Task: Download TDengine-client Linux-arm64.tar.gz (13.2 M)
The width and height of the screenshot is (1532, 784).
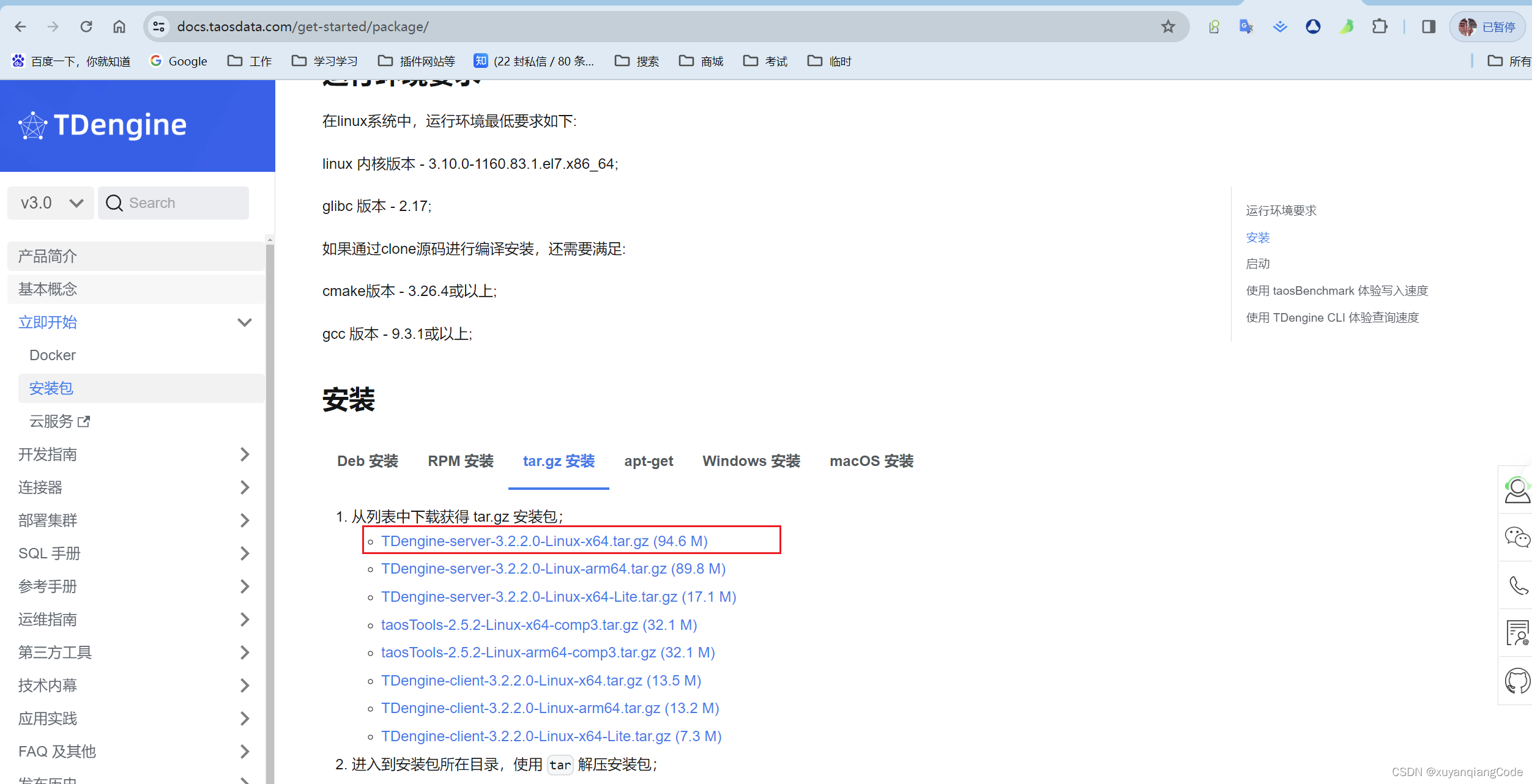Action: pyautogui.click(x=550, y=708)
